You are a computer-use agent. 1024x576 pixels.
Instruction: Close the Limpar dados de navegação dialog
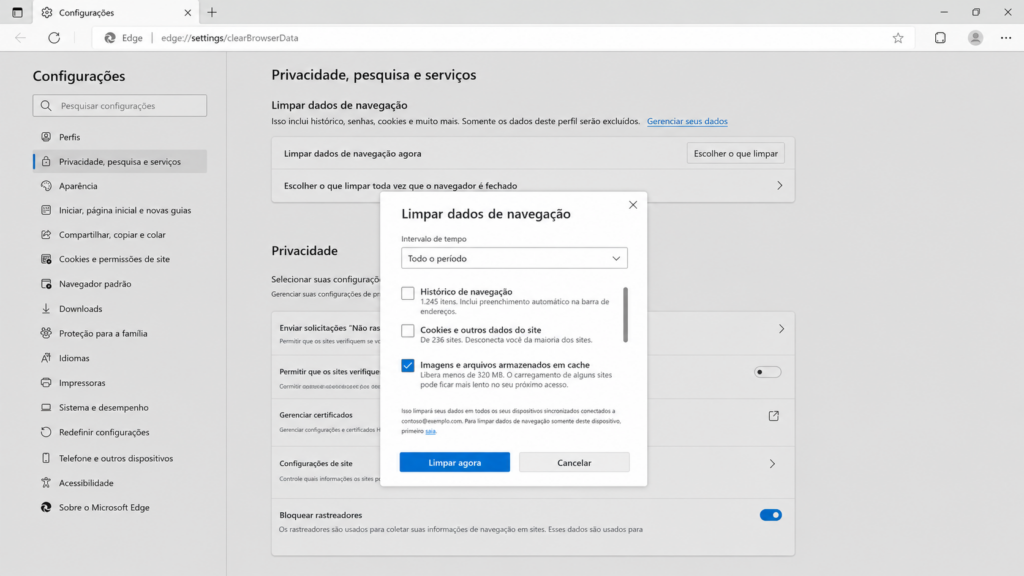[x=633, y=205]
